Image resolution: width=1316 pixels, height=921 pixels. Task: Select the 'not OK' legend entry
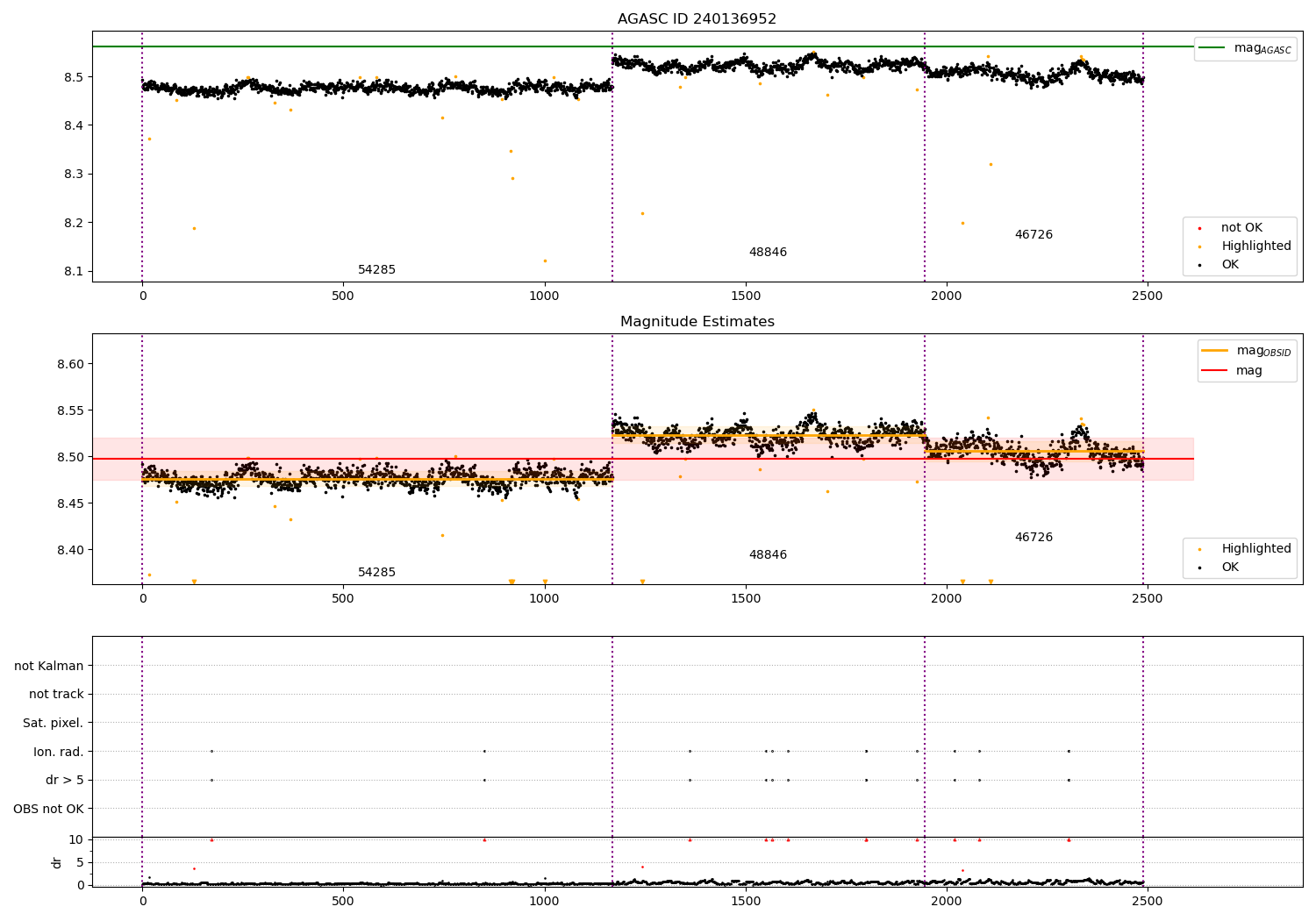click(1241, 228)
